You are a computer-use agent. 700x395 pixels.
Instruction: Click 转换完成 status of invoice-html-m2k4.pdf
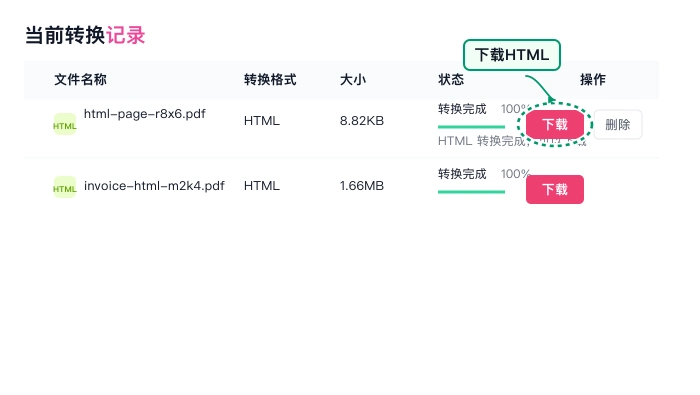[x=462, y=174]
